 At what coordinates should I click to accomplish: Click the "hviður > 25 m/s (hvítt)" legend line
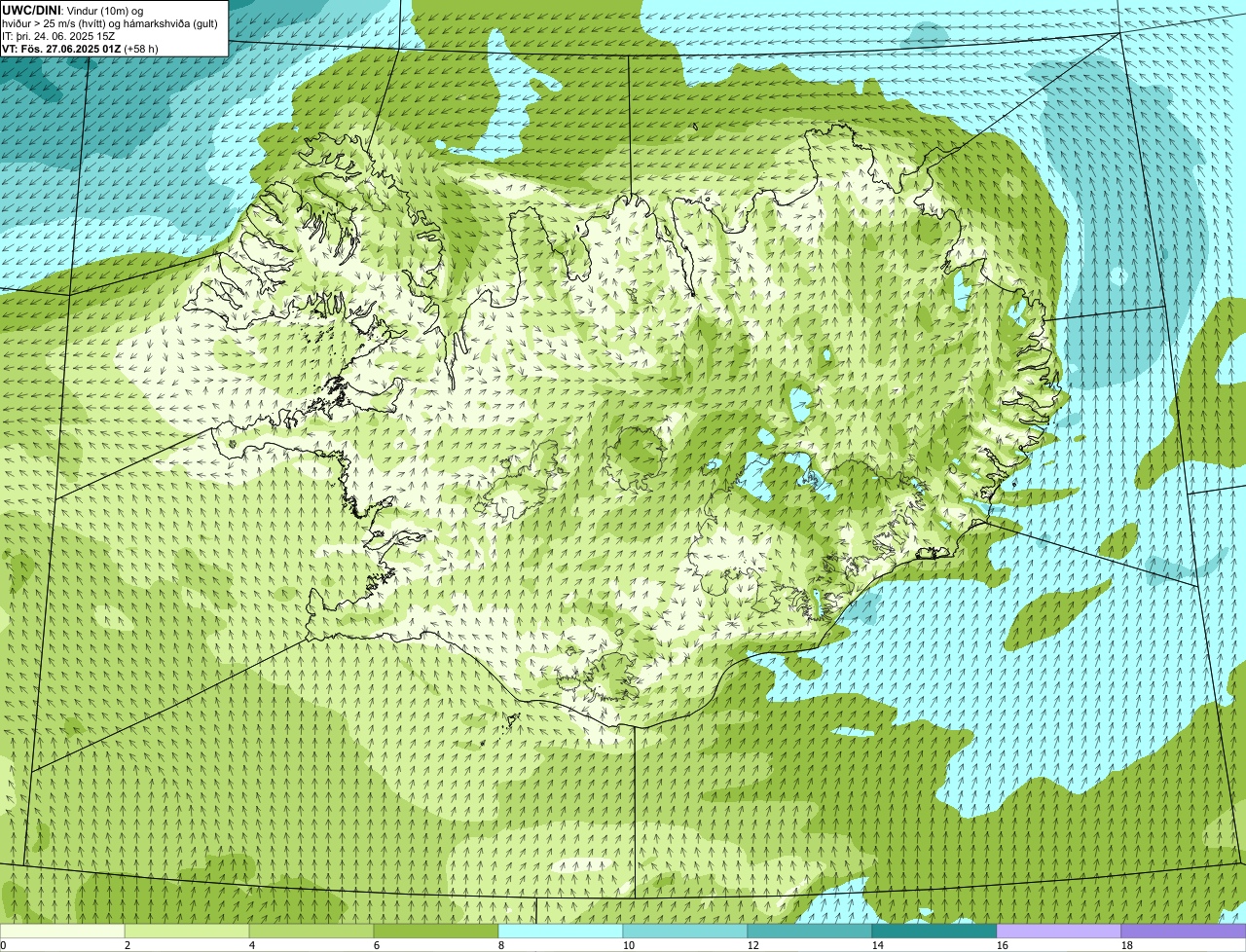[110, 23]
